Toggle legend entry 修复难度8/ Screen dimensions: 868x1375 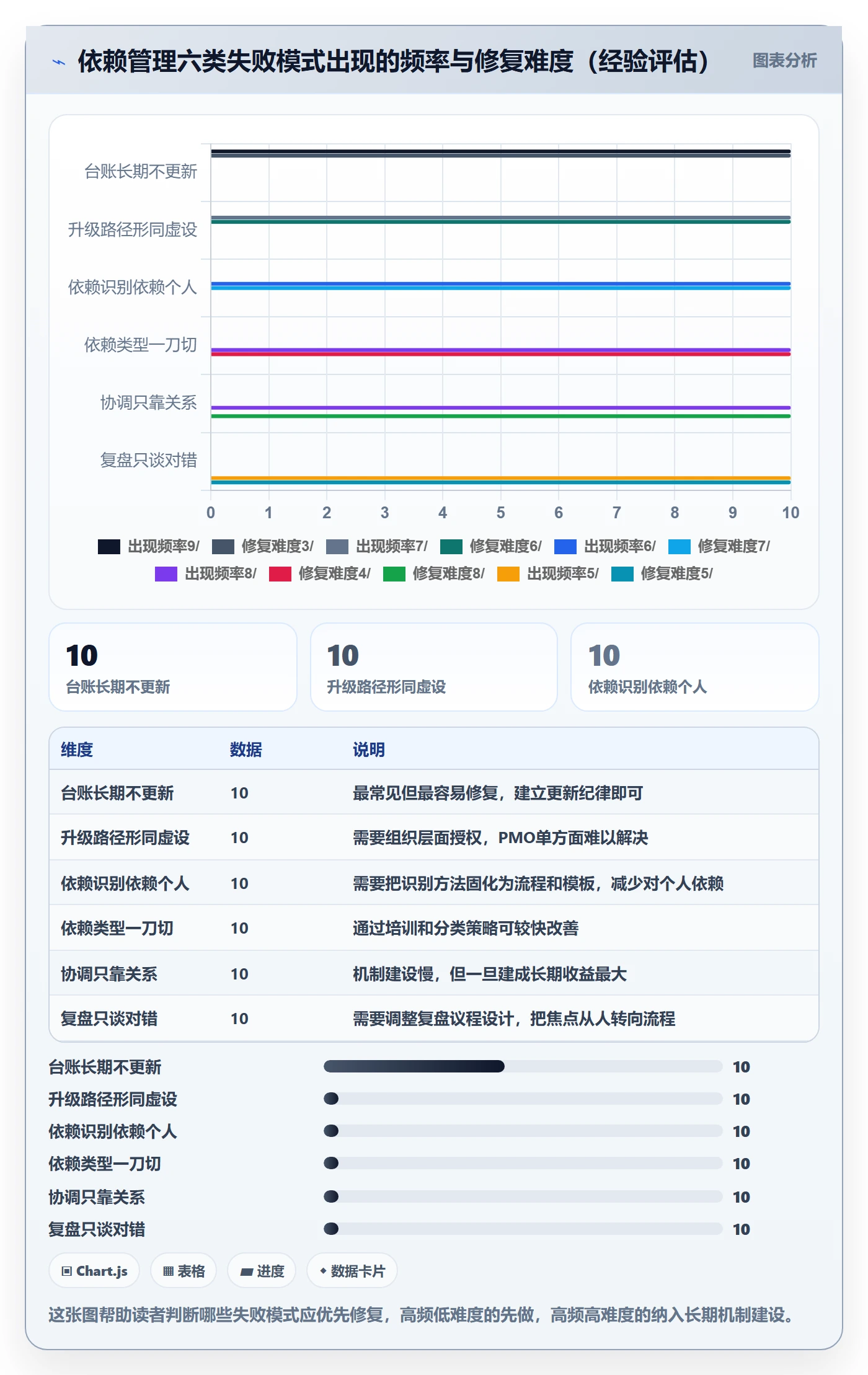click(433, 573)
